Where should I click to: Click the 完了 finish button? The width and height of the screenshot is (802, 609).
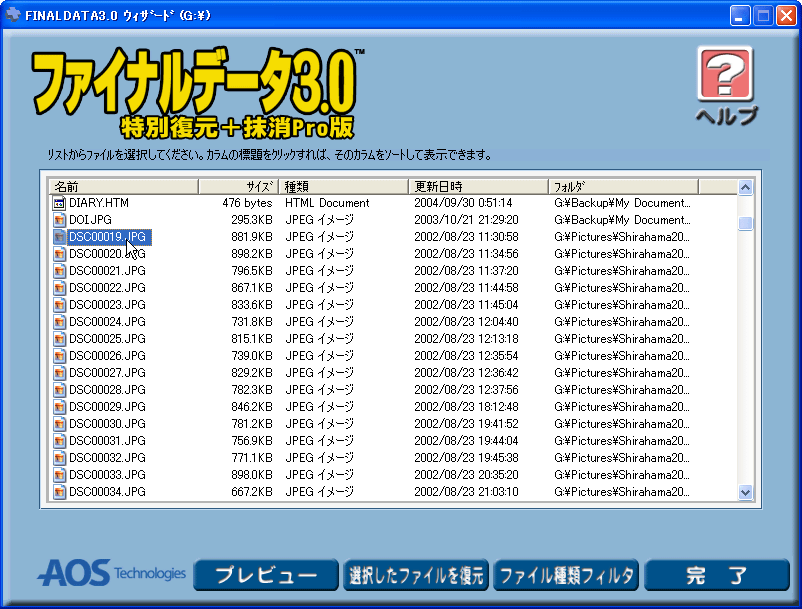tap(717, 575)
